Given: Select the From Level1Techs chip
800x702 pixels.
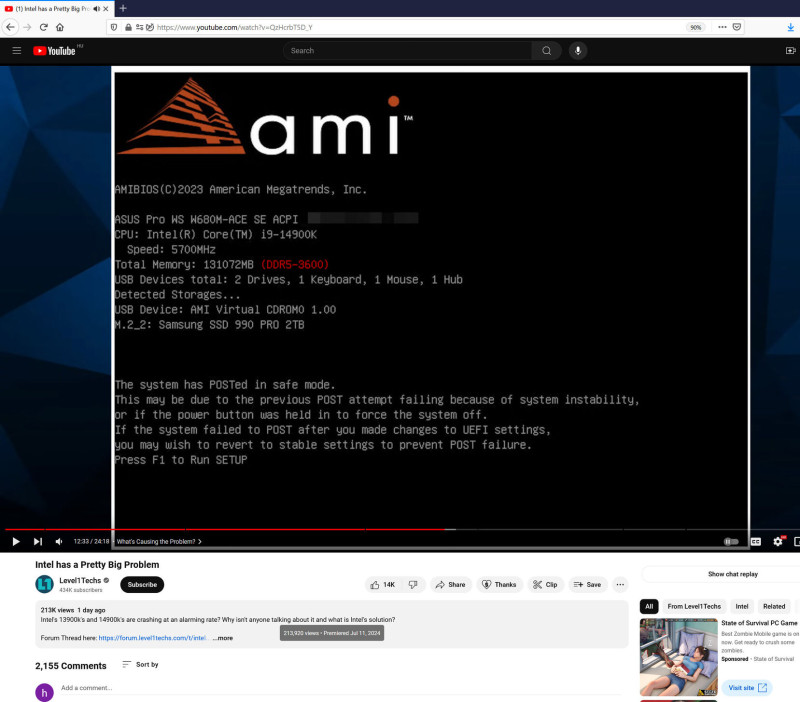Looking at the screenshot, I should coord(694,606).
